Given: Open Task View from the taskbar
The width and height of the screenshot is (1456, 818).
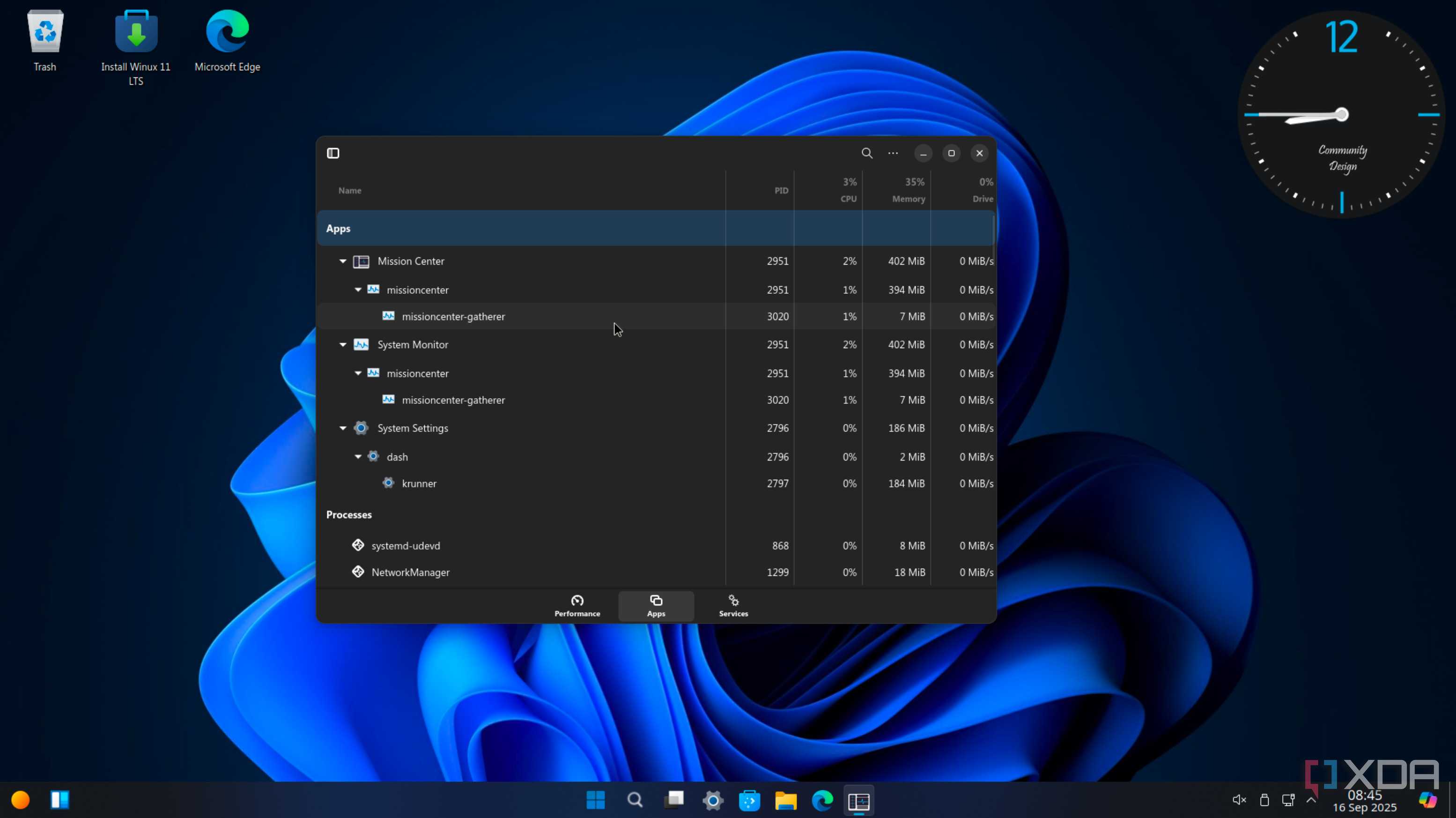Looking at the screenshot, I should pyautogui.click(x=674, y=800).
